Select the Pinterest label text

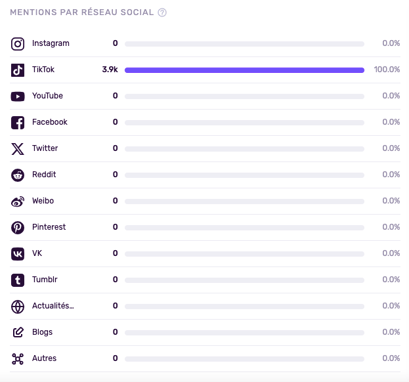(x=49, y=227)
